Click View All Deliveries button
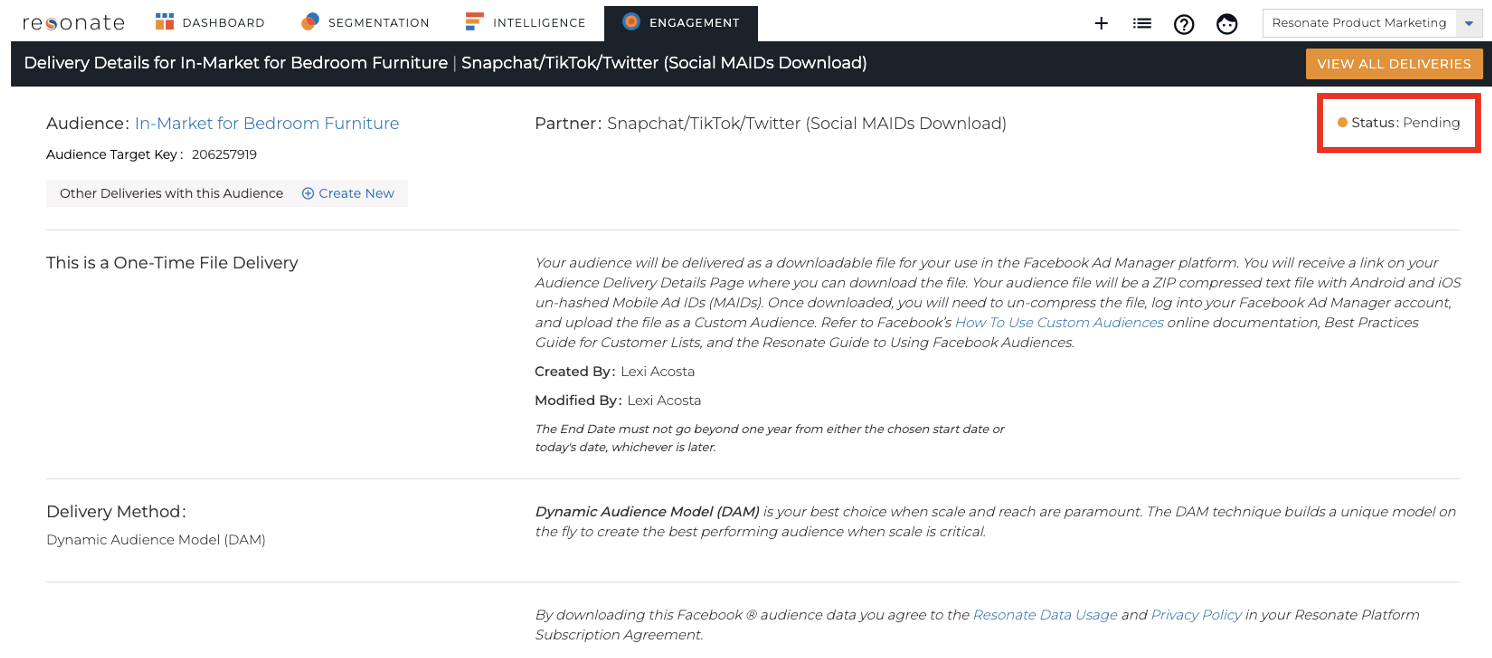The image size is (1492, 658). pos(1393,64)
